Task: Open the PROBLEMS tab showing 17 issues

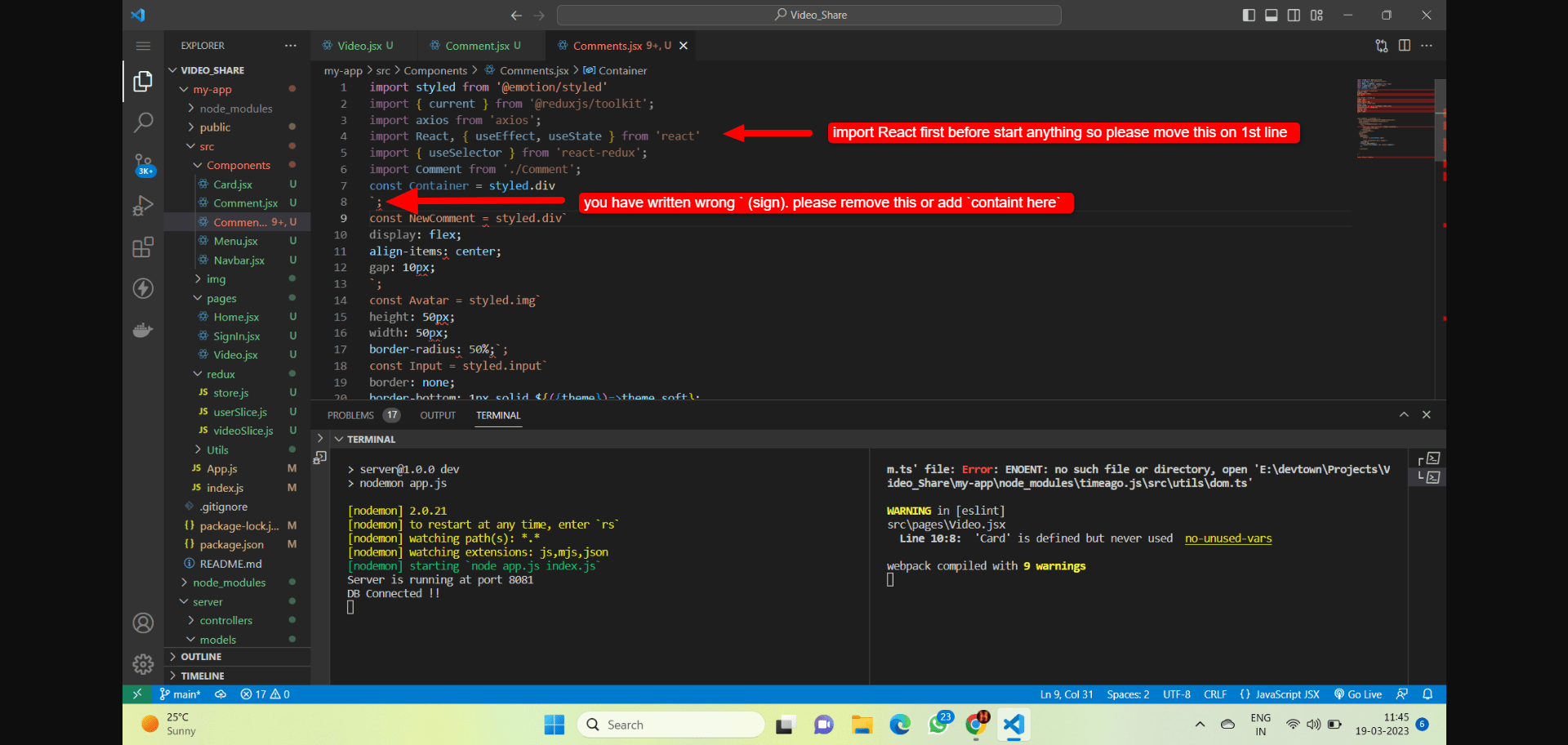Action: tap(351, 415)
